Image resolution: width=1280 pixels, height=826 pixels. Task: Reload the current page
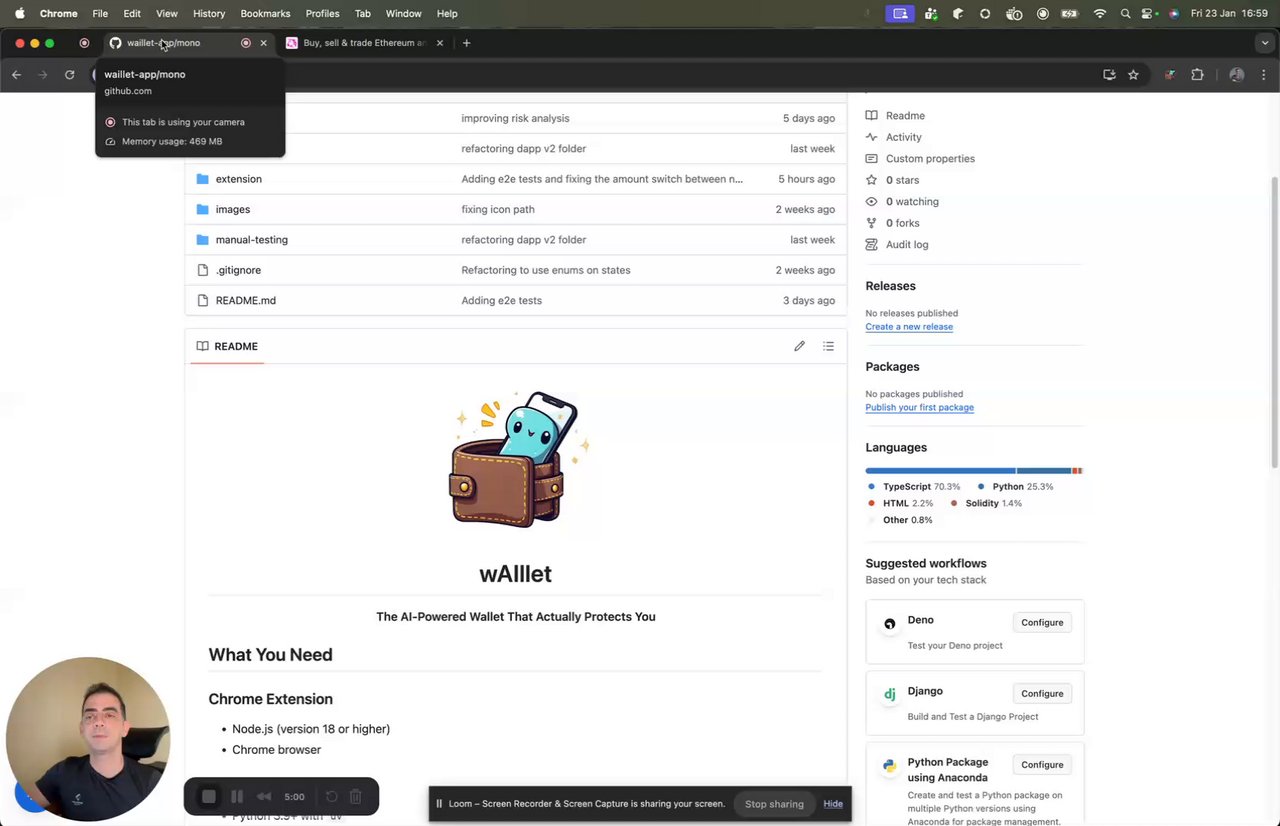pyautogui.click(x=69, y=74)
